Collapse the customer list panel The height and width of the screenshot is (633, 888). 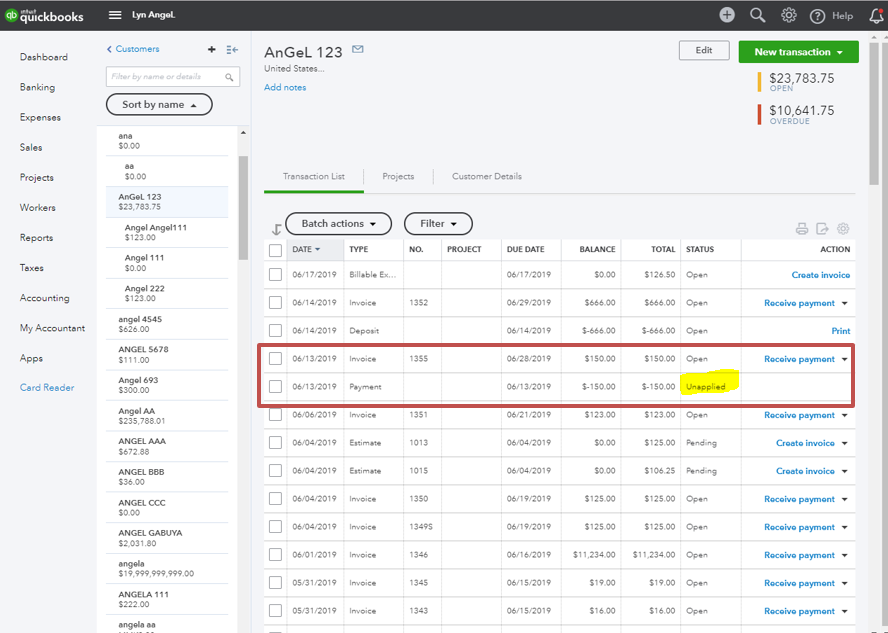[232, 50]
